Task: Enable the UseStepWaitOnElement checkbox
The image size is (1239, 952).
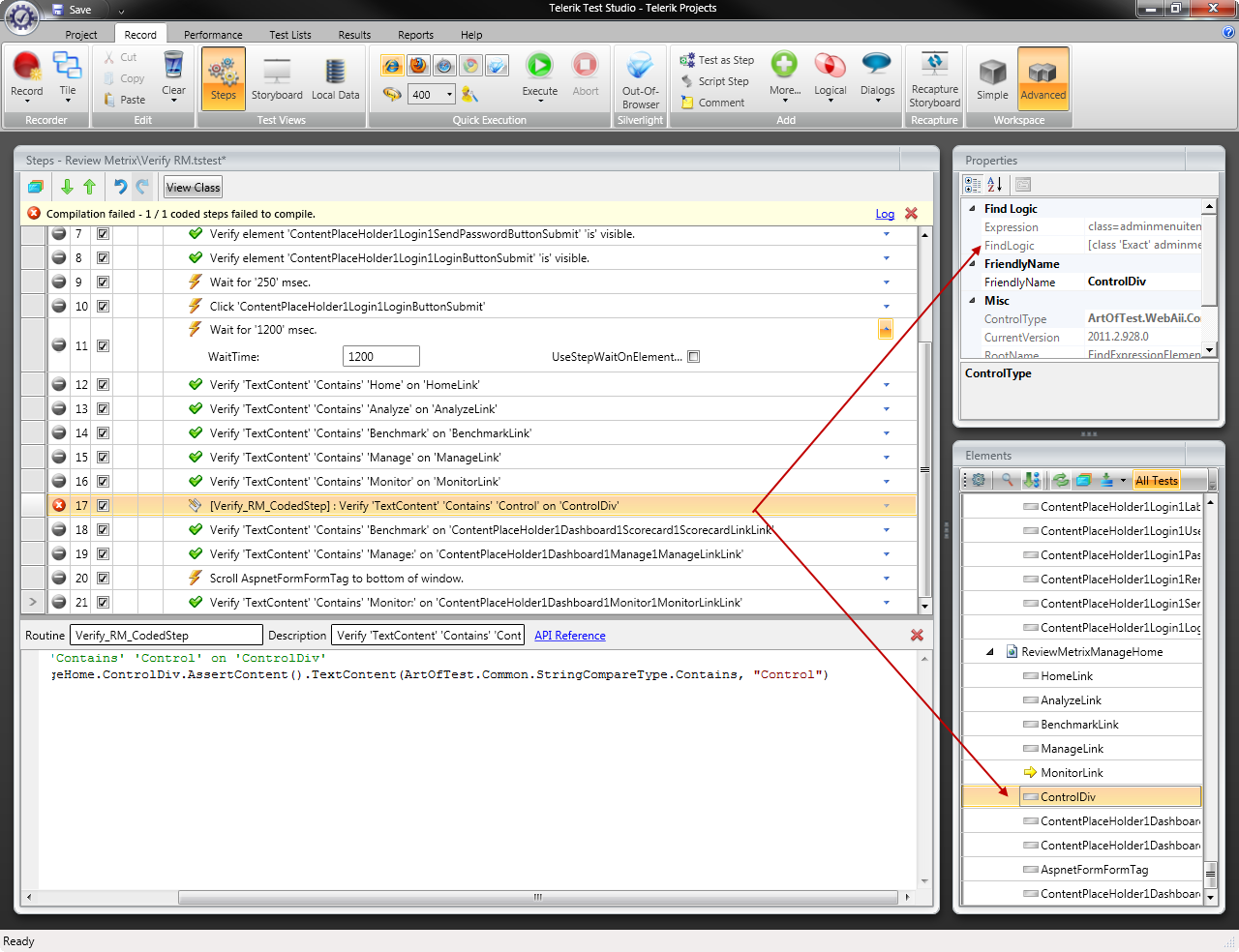Action: [x=693, y=357]
